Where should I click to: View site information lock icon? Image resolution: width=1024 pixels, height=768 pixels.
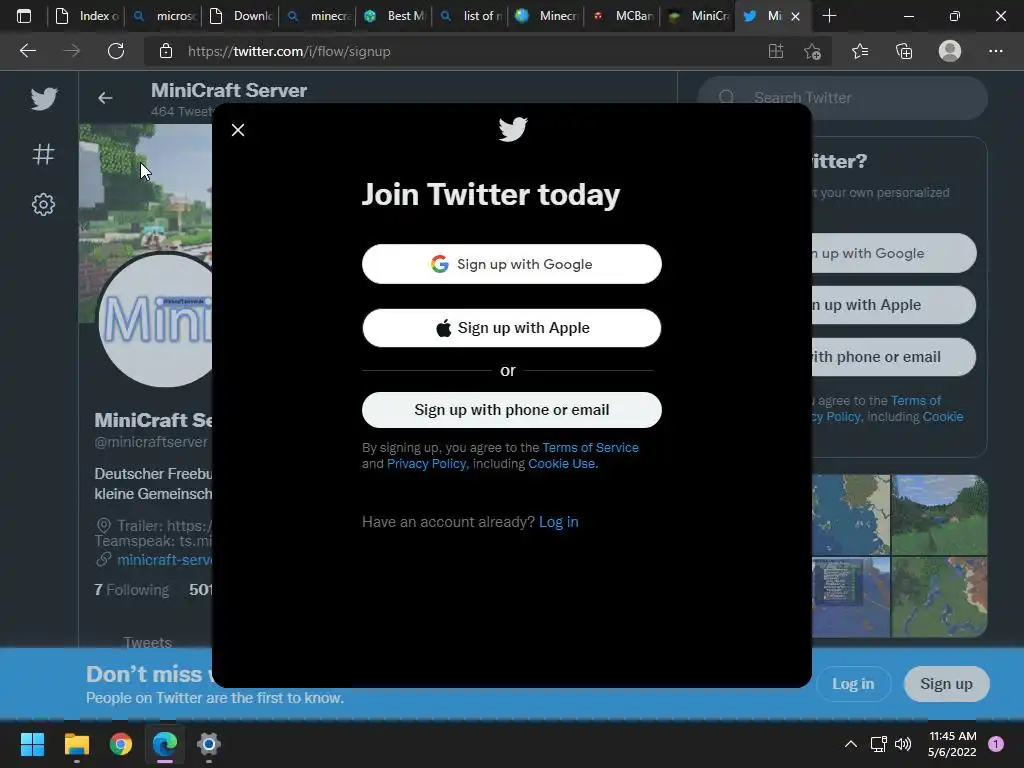pyautogui.click(x=166, y=51)
